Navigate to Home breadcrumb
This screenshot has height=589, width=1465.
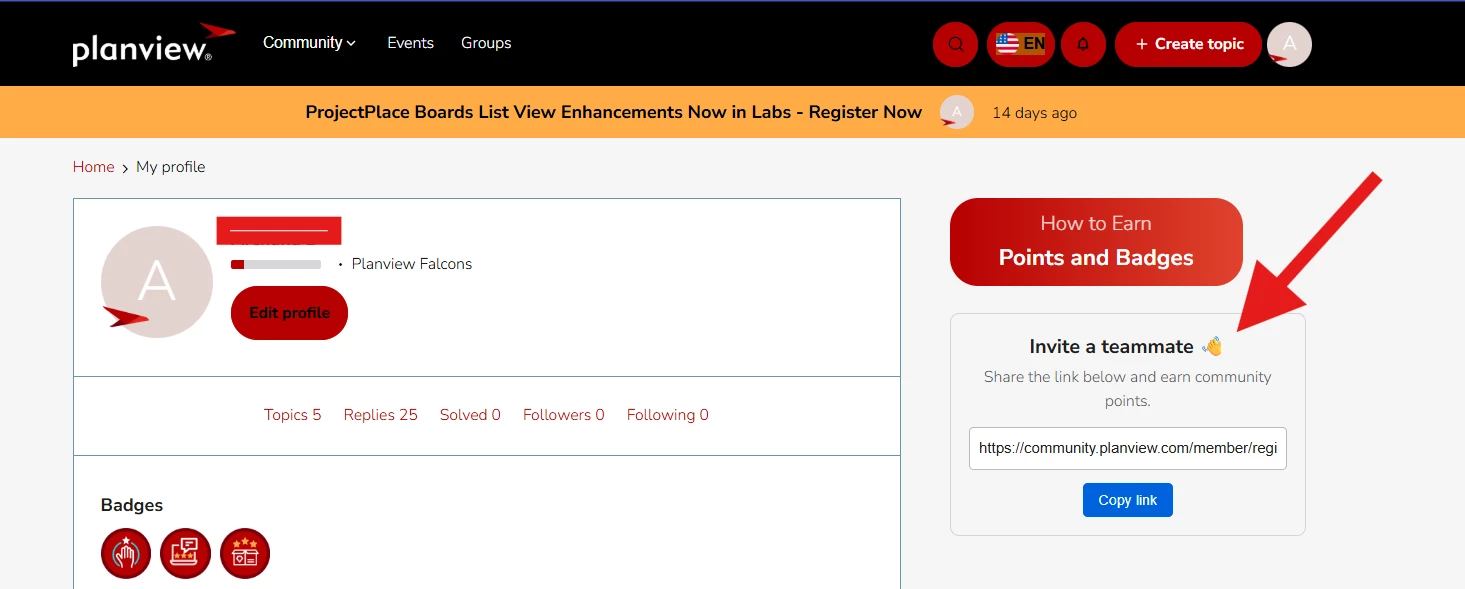[93, 167]
